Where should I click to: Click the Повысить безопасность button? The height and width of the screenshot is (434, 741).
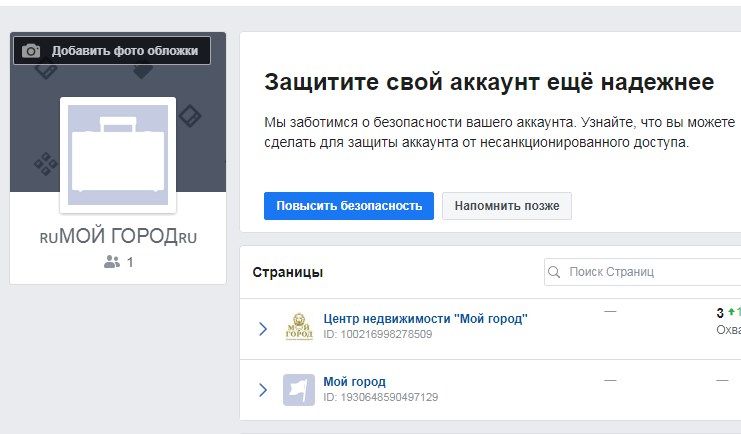(x=349, y=206)
